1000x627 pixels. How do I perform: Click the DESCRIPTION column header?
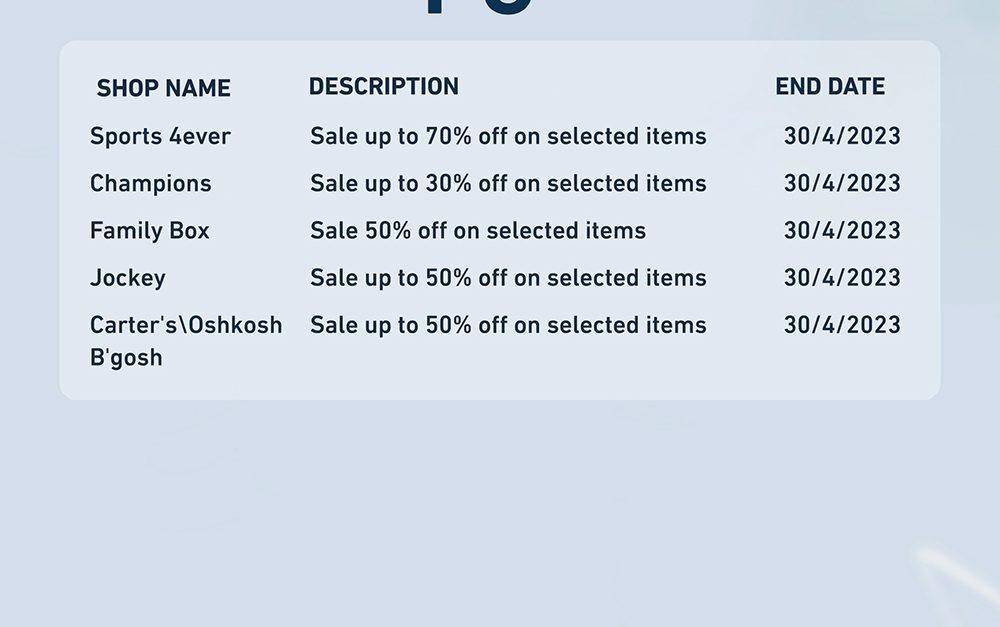pyautogui.click(x=384, y=86)
